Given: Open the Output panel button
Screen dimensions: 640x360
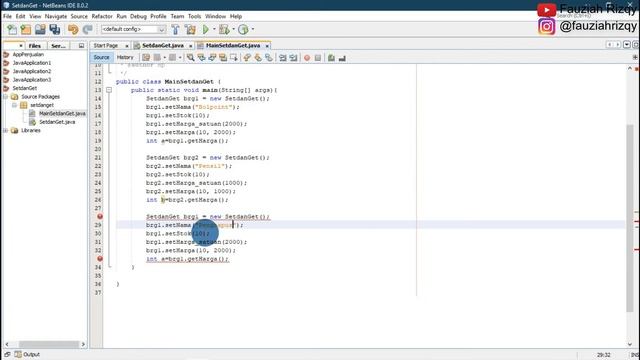Looking at the screenshot, I should click(x=27, y=355).
